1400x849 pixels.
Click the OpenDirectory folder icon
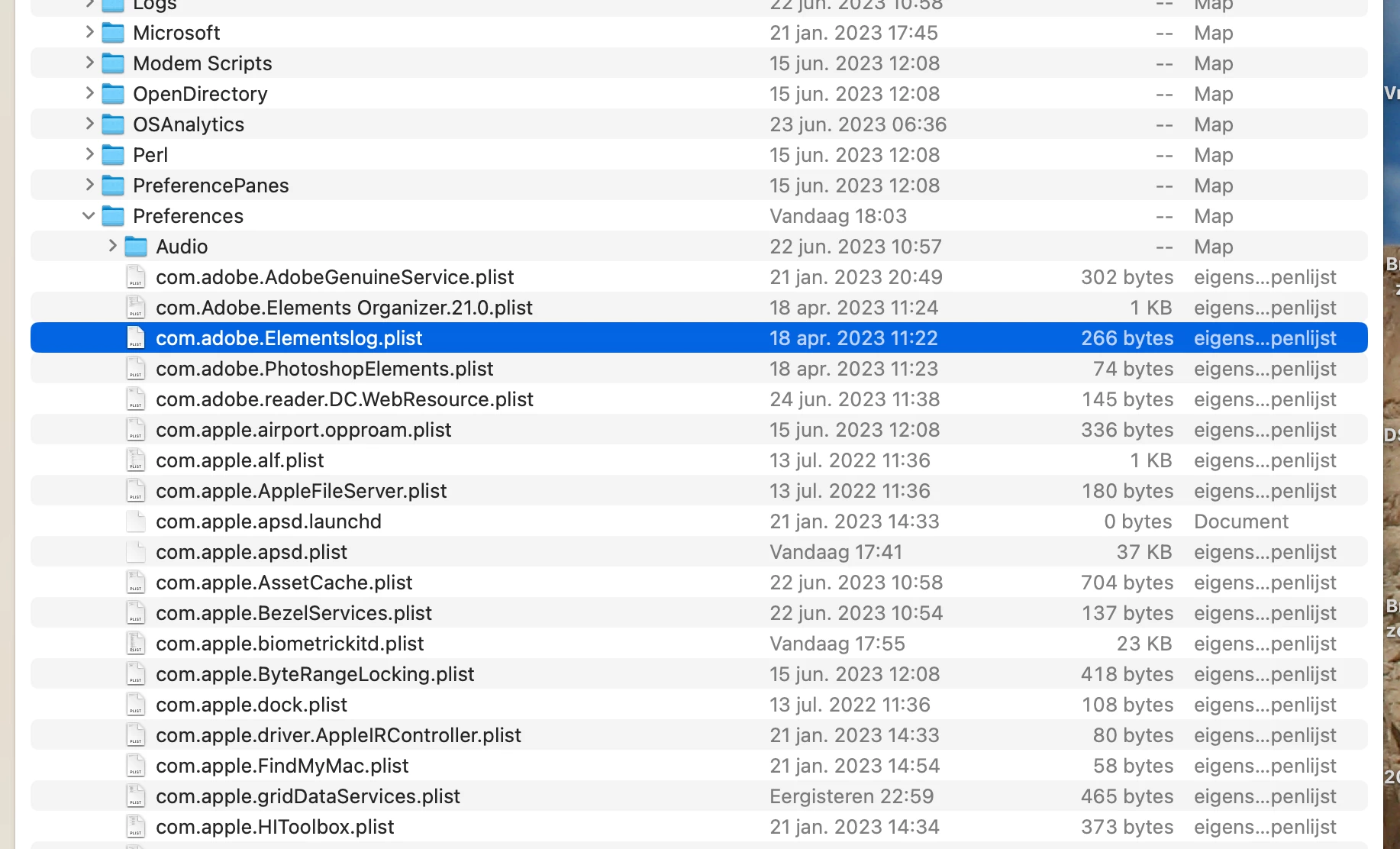click(x=113, y=94)
